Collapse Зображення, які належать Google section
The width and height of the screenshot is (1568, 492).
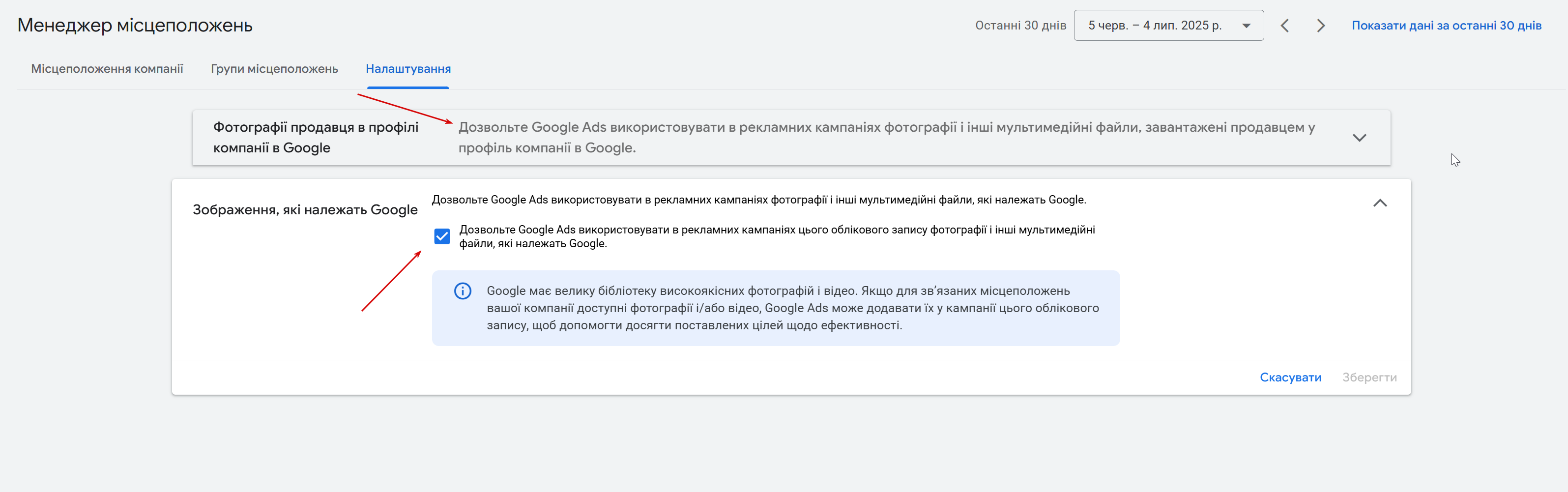(1380, 203)
